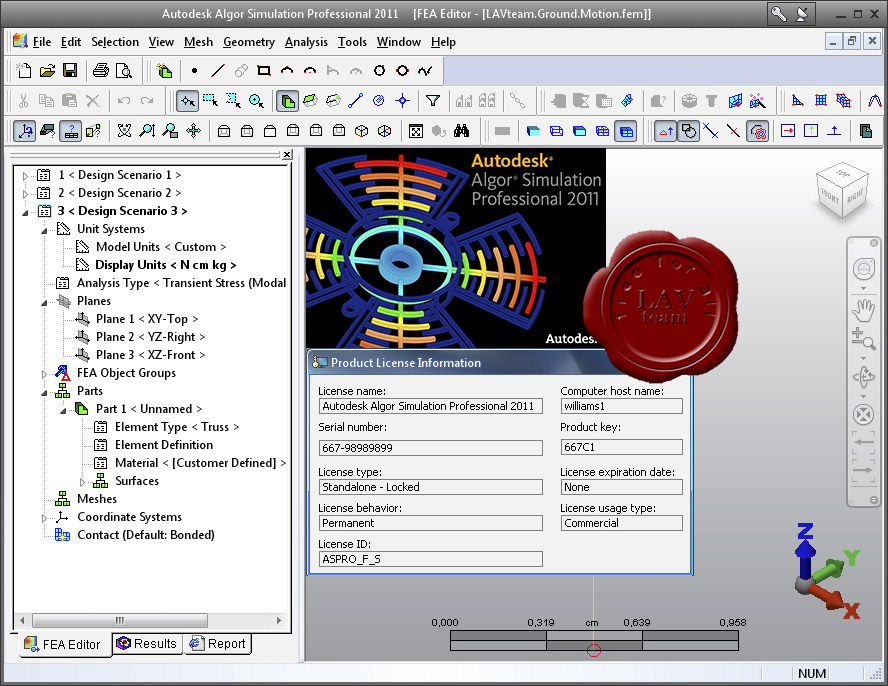Viewport: 888px width, 686px height.
Task: Click the tree panel scroll right arrow
Action: point(279,620)
